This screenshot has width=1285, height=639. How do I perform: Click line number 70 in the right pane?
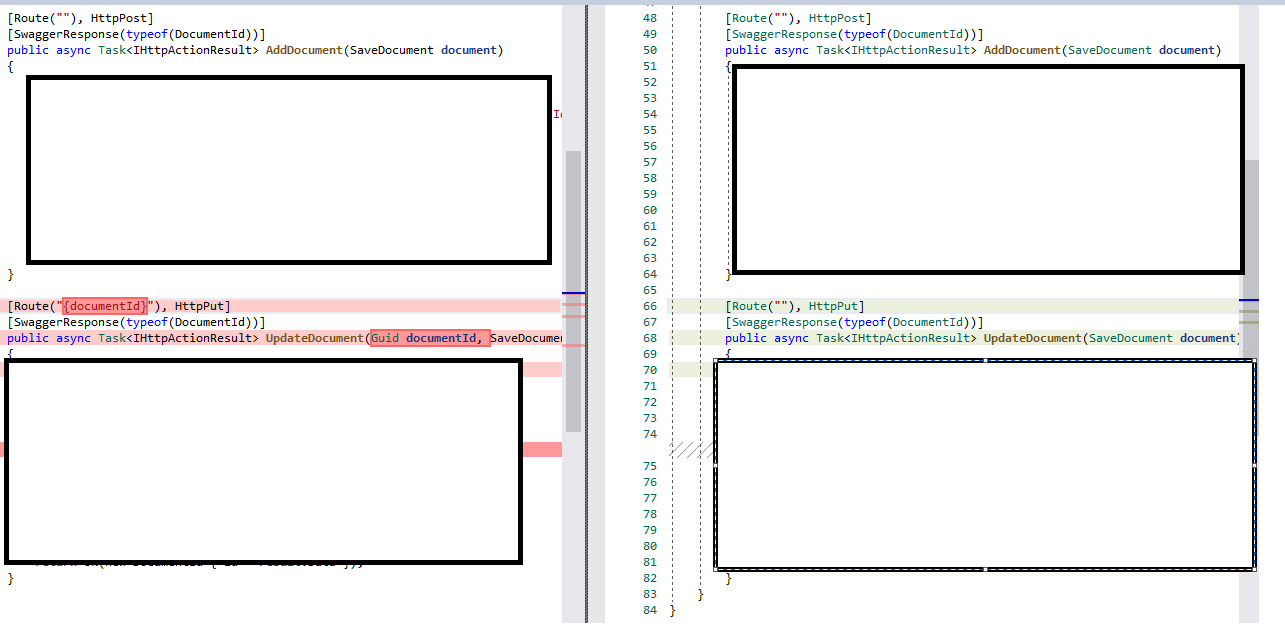pyautogui.click(x=650, y=369)
